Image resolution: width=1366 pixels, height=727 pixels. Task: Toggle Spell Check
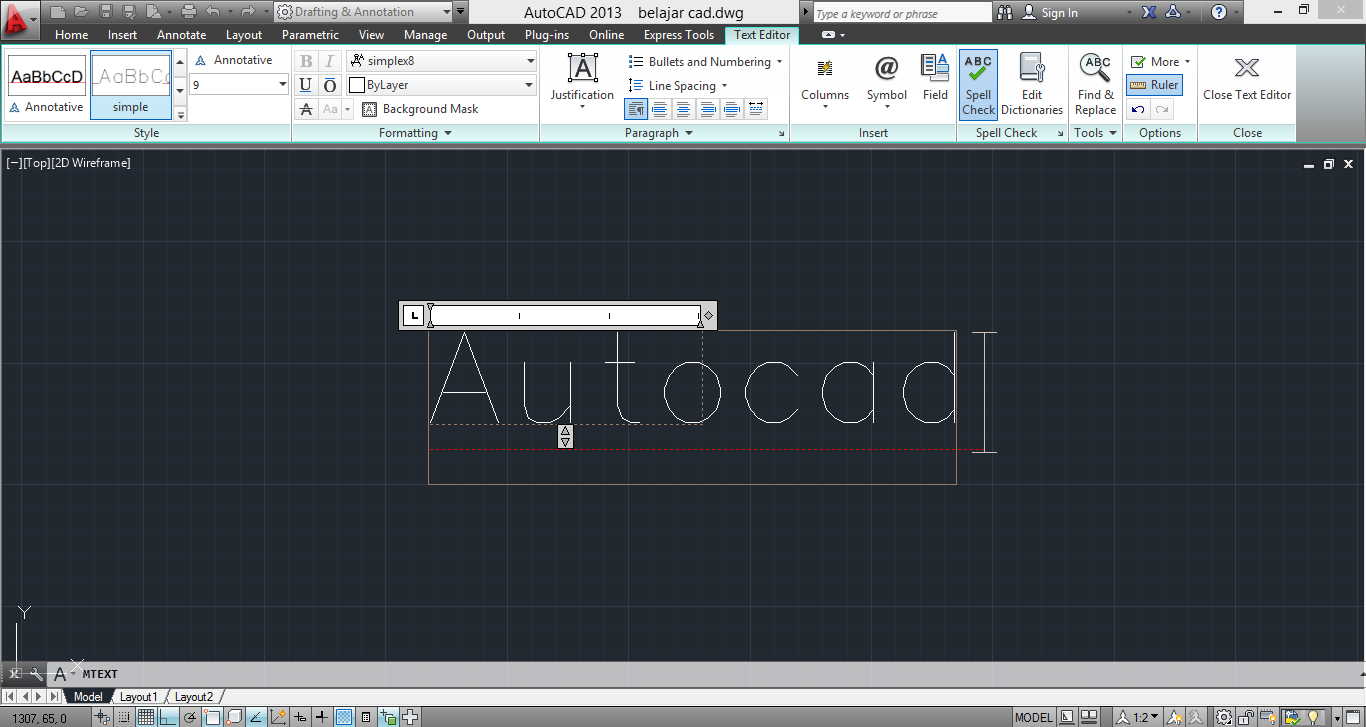pyautogui.click(x=979, y=84)
